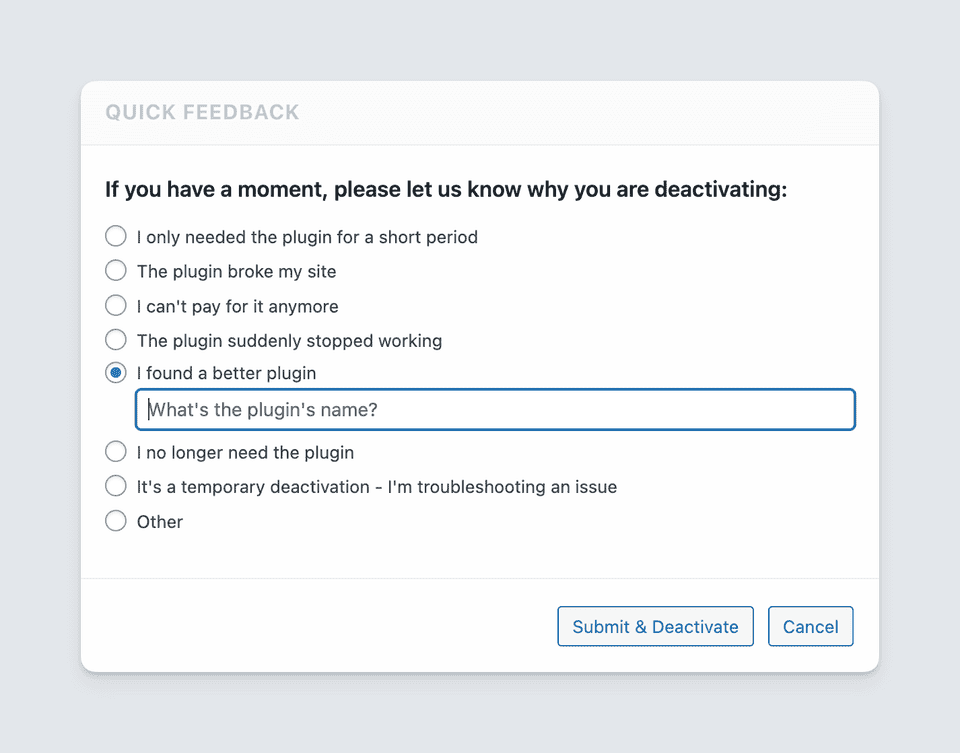The image size is (960, 753).
Task: Pick the 'I can't pay for it anymore' radio button
Action: point(116,306)
